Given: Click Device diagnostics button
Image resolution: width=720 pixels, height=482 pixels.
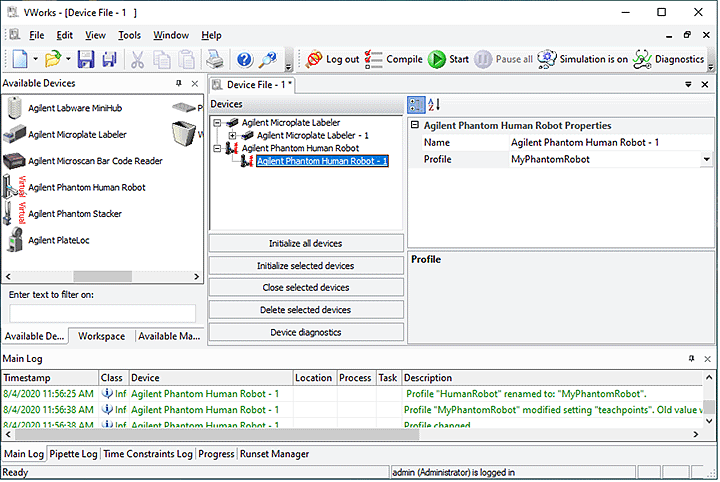Looking at the screenshot, I should (306, 332).
